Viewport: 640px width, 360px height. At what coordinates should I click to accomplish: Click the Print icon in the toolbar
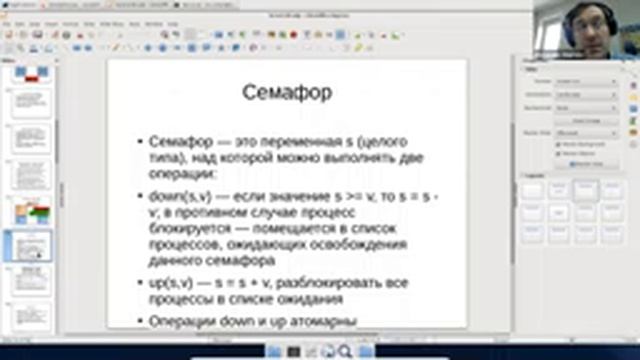coord(67,36)
